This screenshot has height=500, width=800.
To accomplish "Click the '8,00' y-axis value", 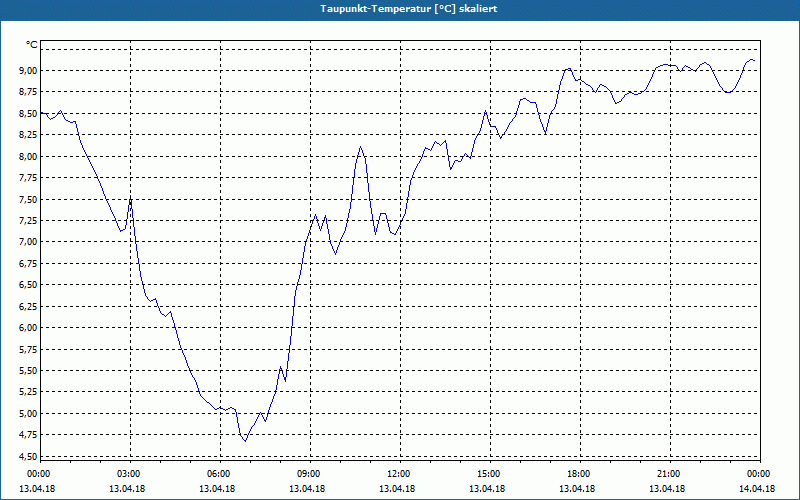I will pyautogui.click(x=29, y=156).
